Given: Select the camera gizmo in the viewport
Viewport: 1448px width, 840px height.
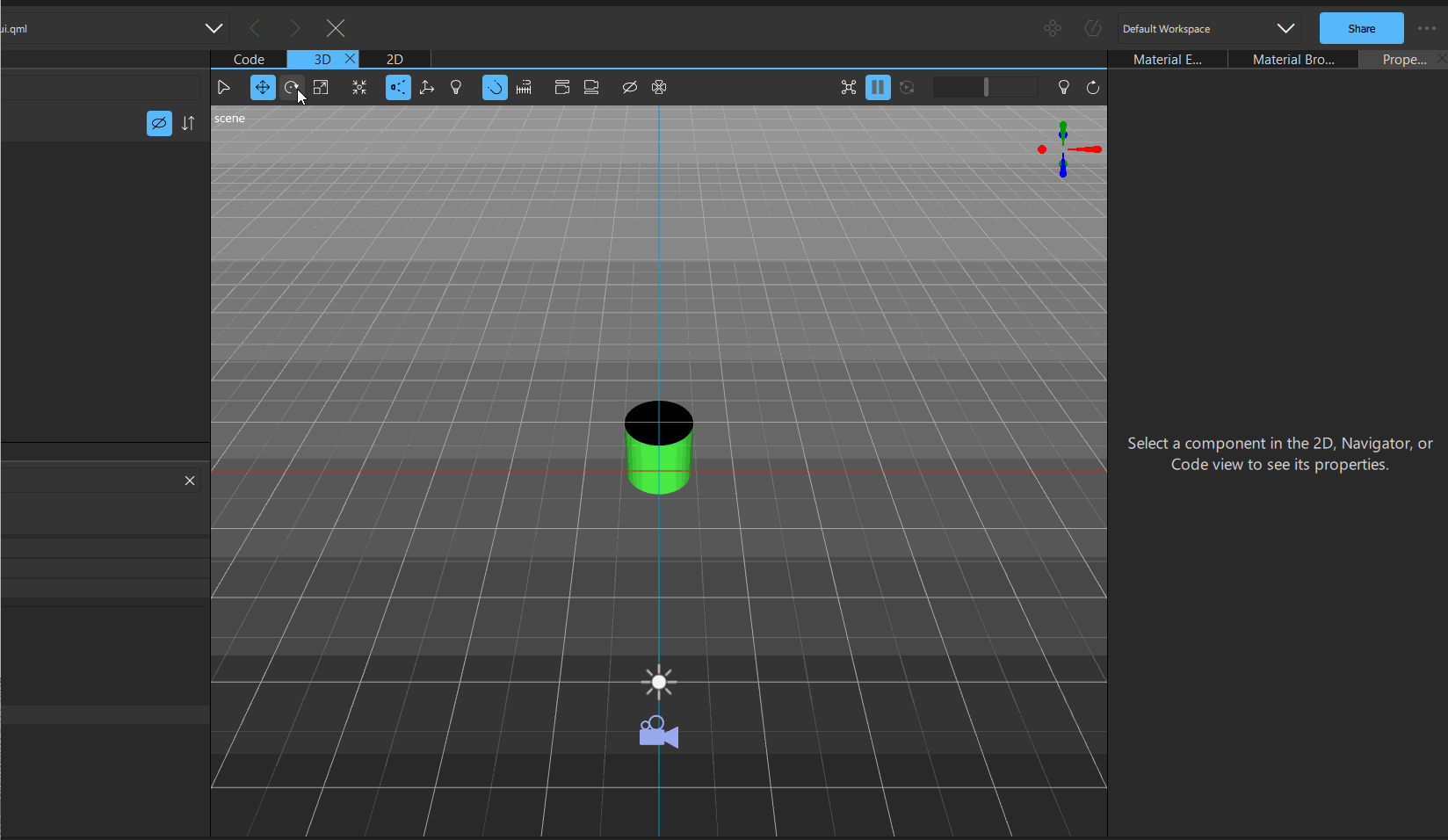Looking at the screenshot, I should click(659, 732).
